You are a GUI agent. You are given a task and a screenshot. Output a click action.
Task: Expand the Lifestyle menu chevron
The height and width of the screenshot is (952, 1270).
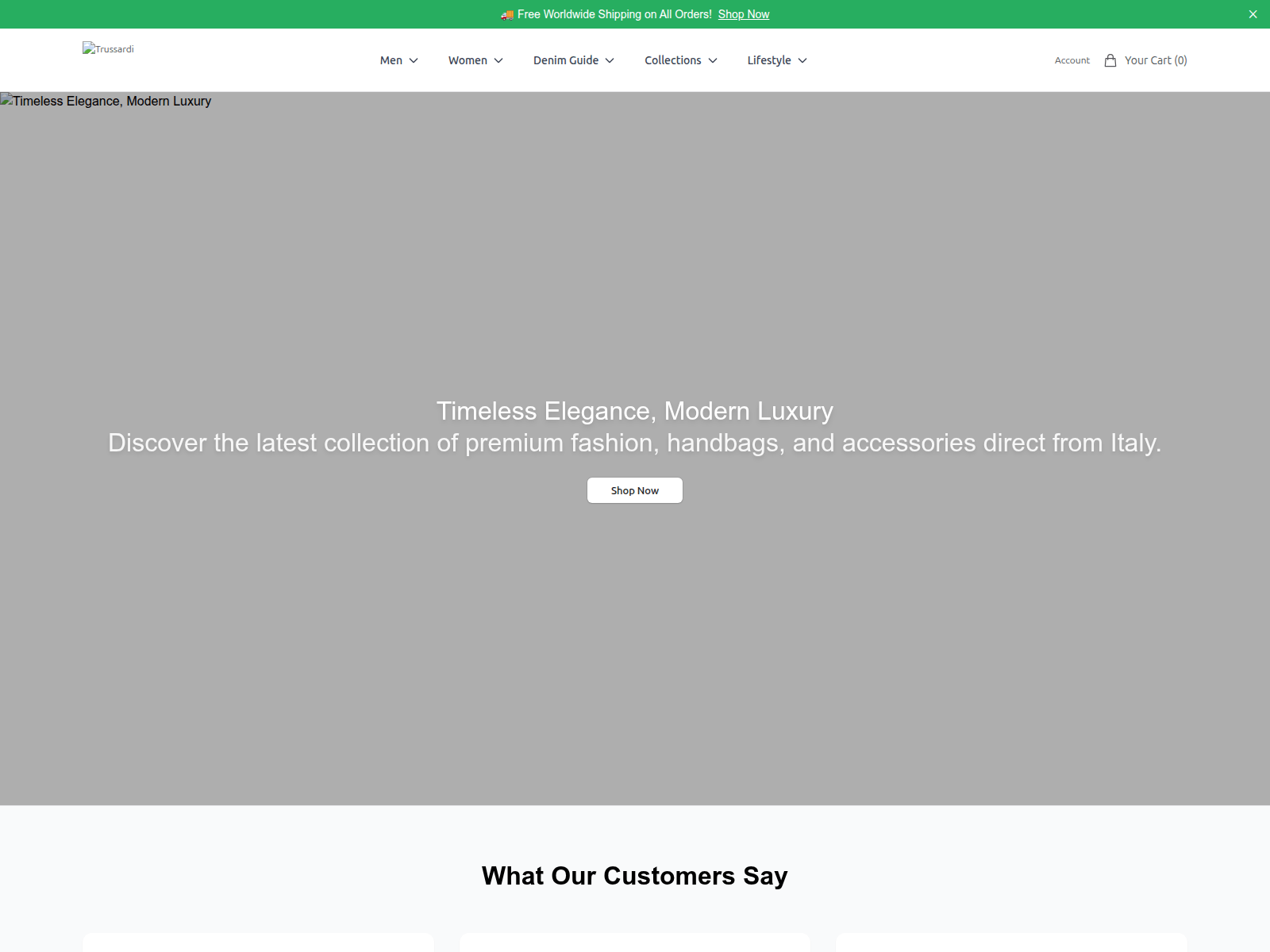click(802, 60)
